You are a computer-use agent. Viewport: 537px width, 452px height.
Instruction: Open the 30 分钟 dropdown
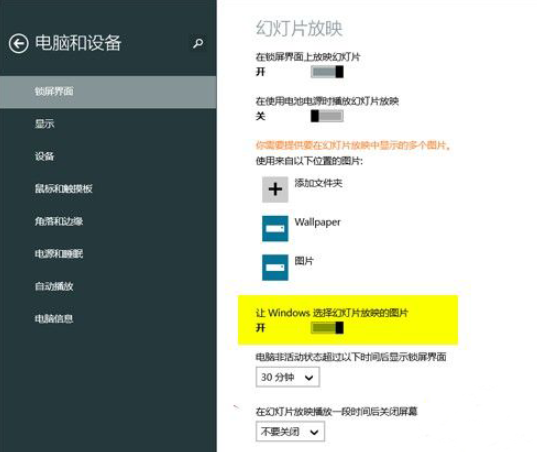pyautogui.click(x=288, y=377)
